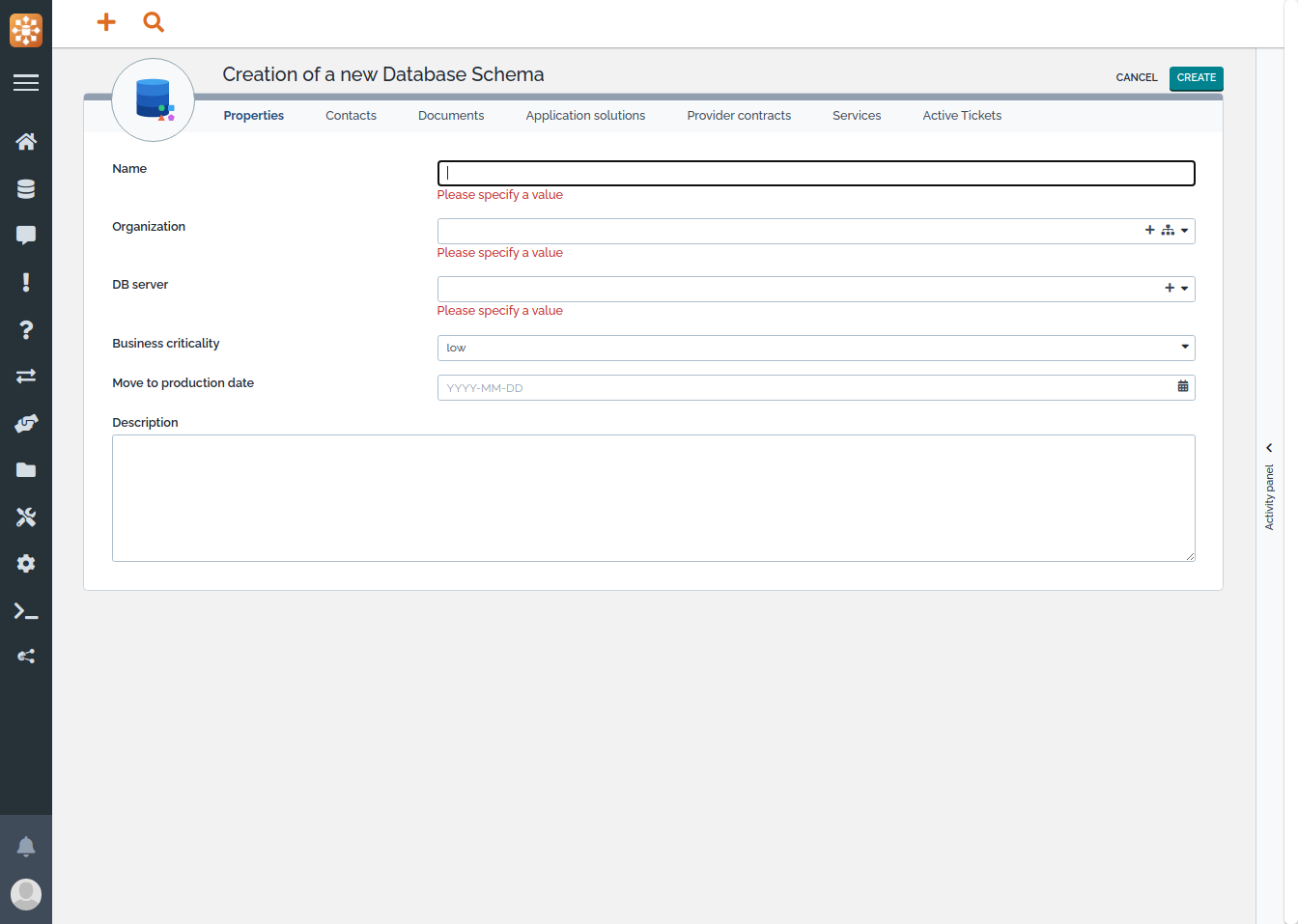Expand the Business criticality dropdown
The image size is (1298, 924).
point(1184,348)
